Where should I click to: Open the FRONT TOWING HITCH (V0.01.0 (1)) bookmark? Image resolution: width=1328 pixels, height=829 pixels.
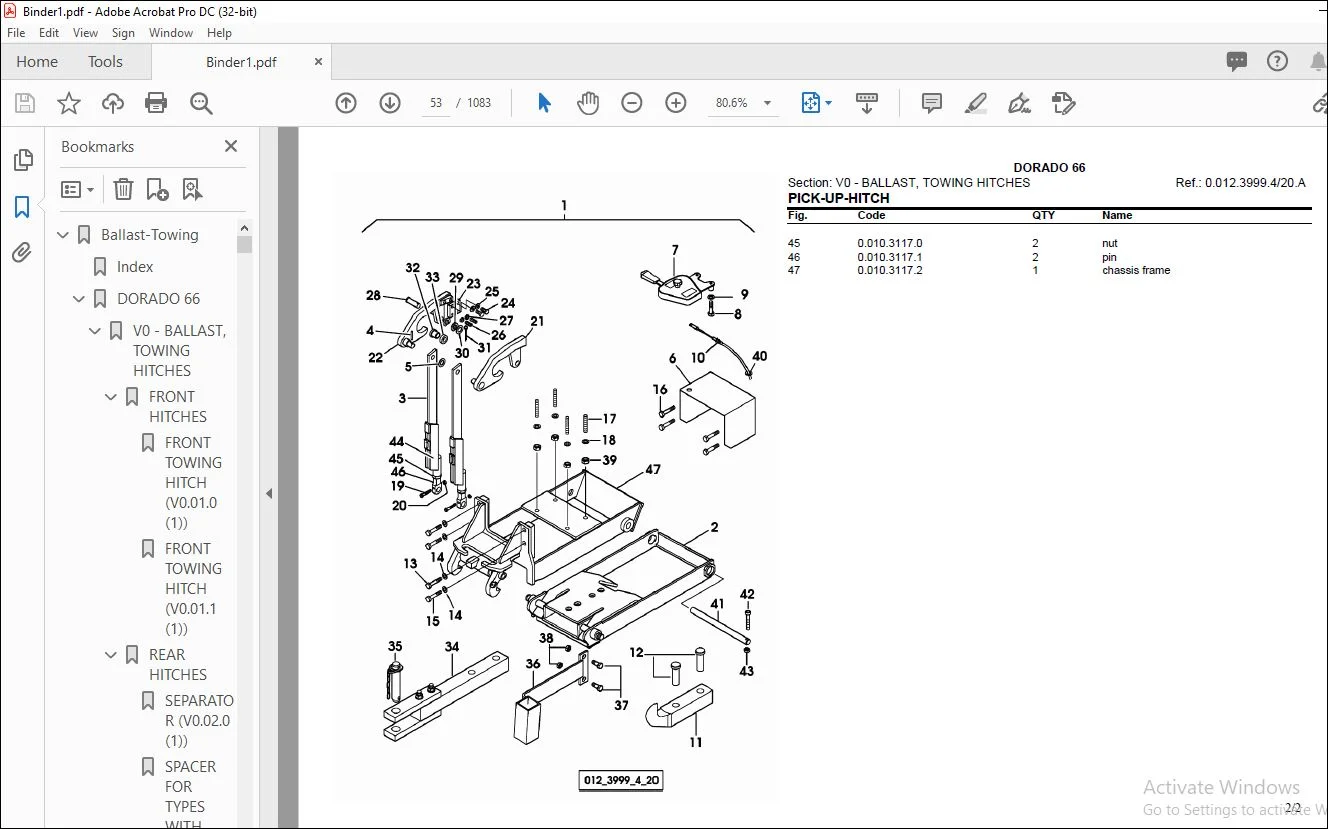point(193,482)
